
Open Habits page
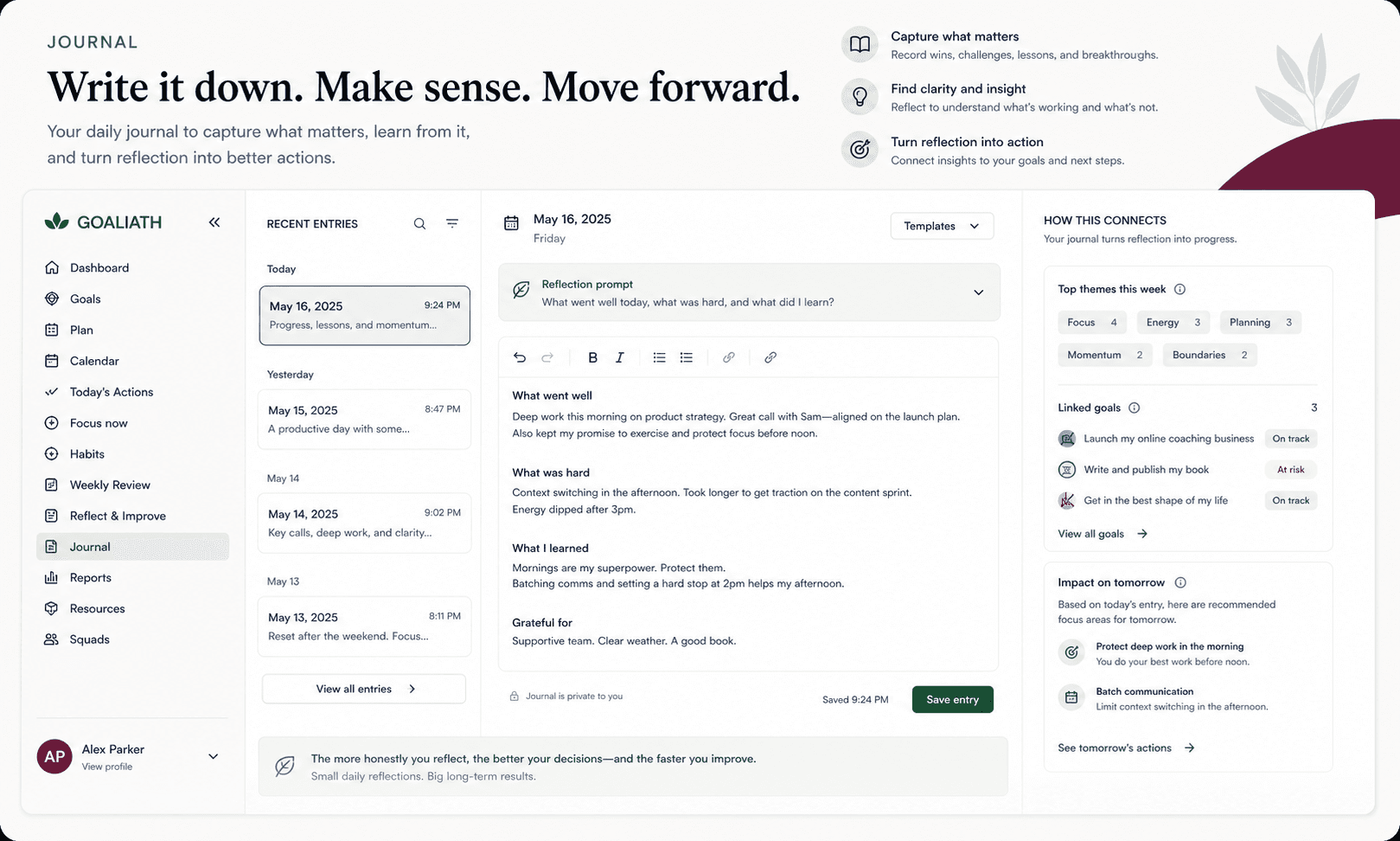click(132, 454)
